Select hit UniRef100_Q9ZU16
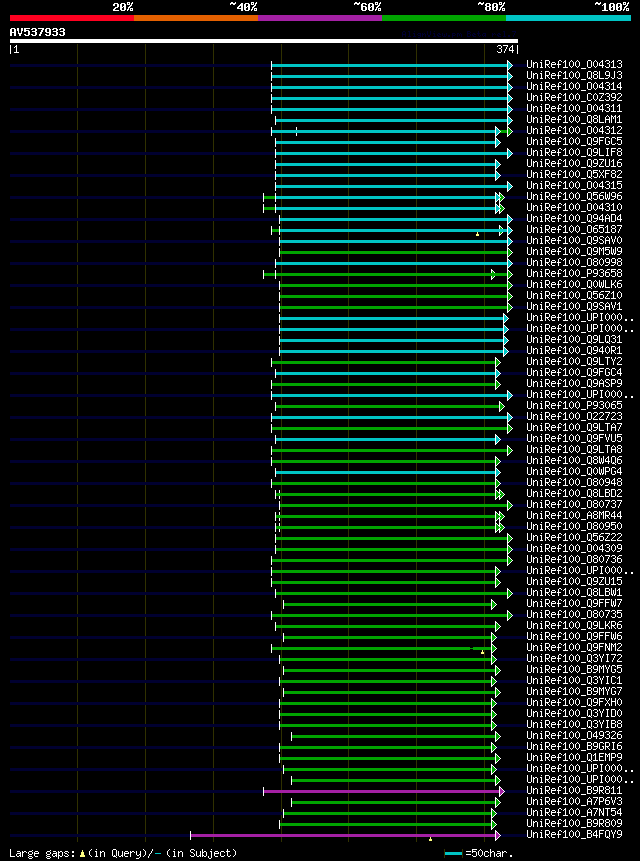Viewport: 640px width, 861px height. (x=574, y=164)
